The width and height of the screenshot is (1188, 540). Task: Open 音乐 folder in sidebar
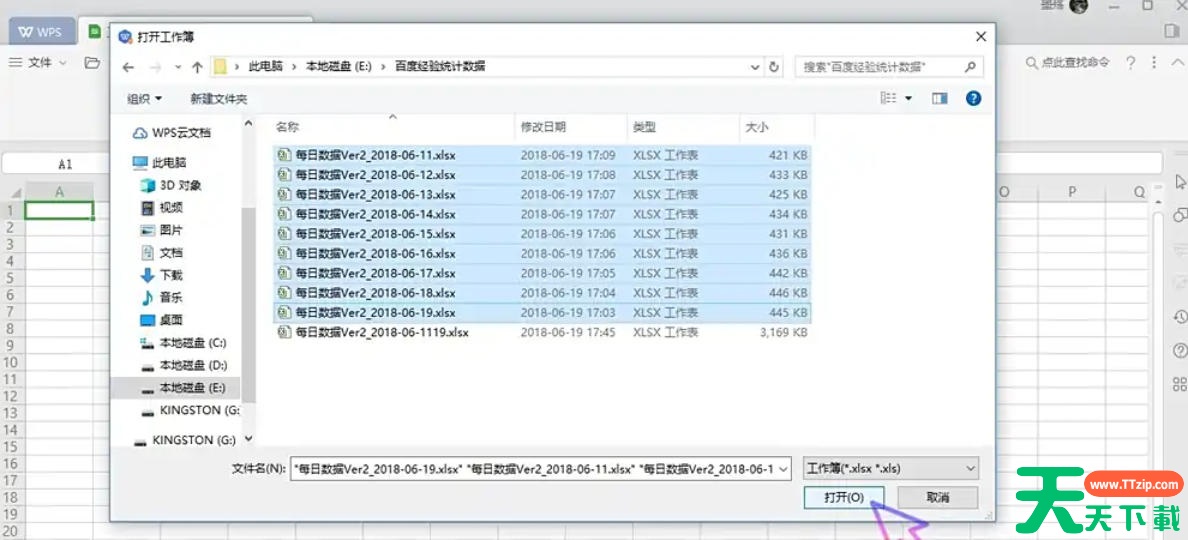point(161,298)
